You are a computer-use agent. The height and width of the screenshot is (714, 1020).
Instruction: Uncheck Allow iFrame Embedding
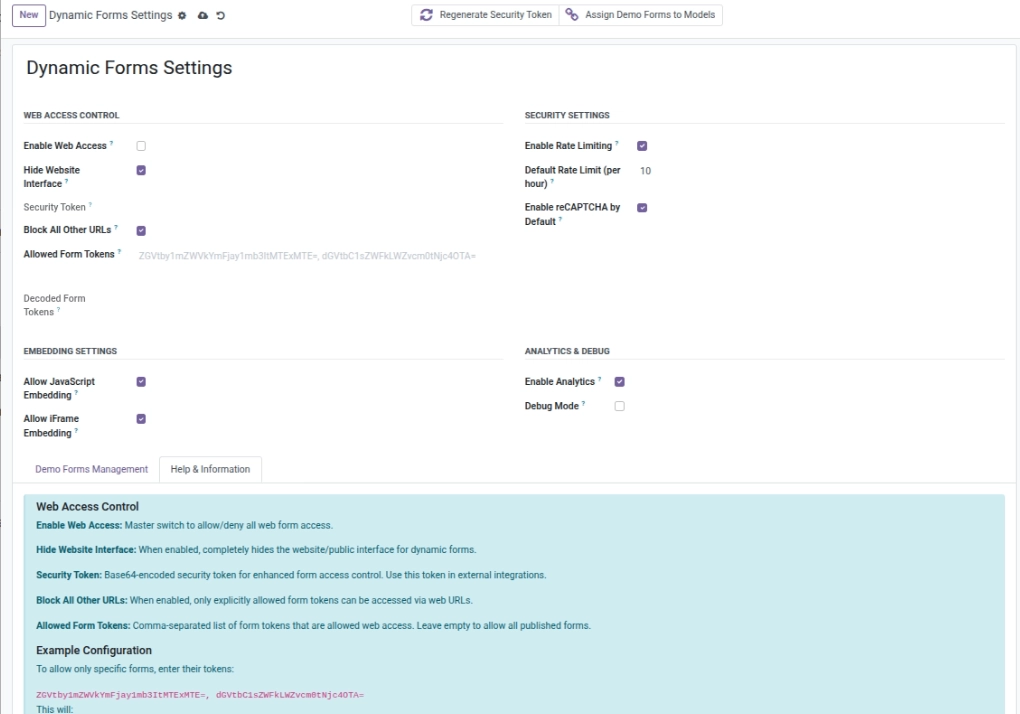pyautogui.click(x=141, y=419)
